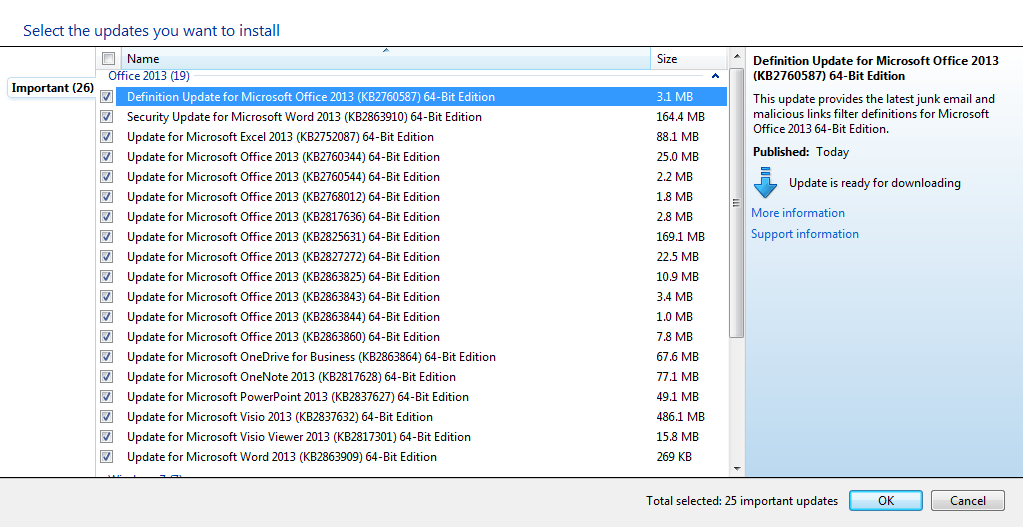1023x527 pixels.
Task: Uncheck PowerPoint 2013 KB2837627 checkbox
Action: click(x=106, y=397)
